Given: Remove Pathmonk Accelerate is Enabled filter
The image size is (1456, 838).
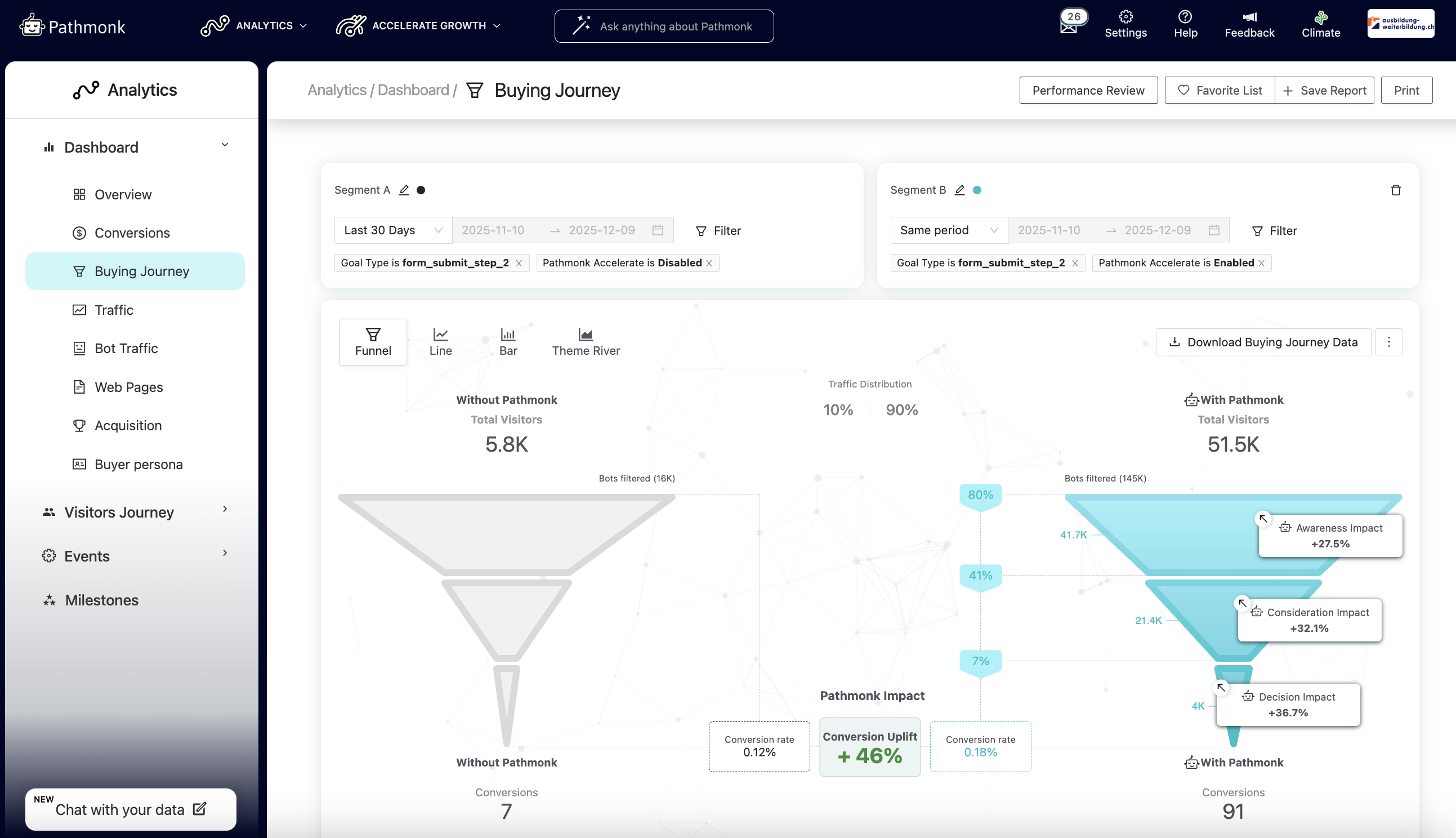Looking at the screenshot, I should point(1262,263).
